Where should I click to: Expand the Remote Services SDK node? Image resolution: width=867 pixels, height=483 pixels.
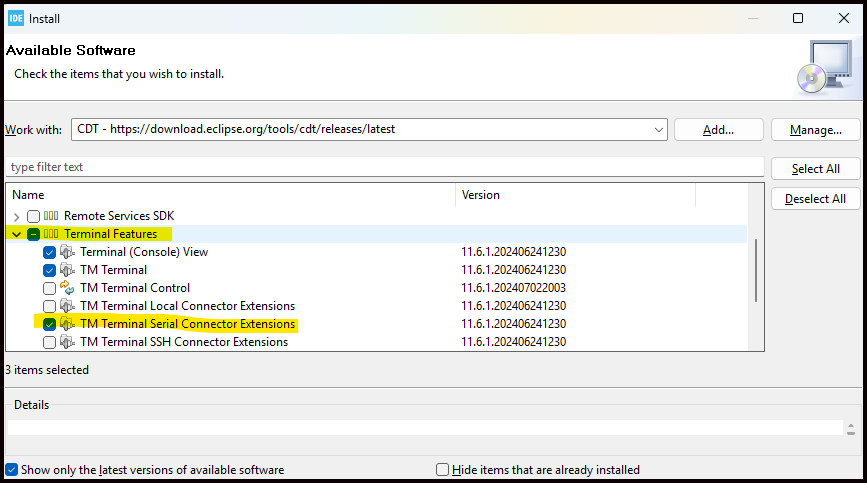(x=17, y=217)
